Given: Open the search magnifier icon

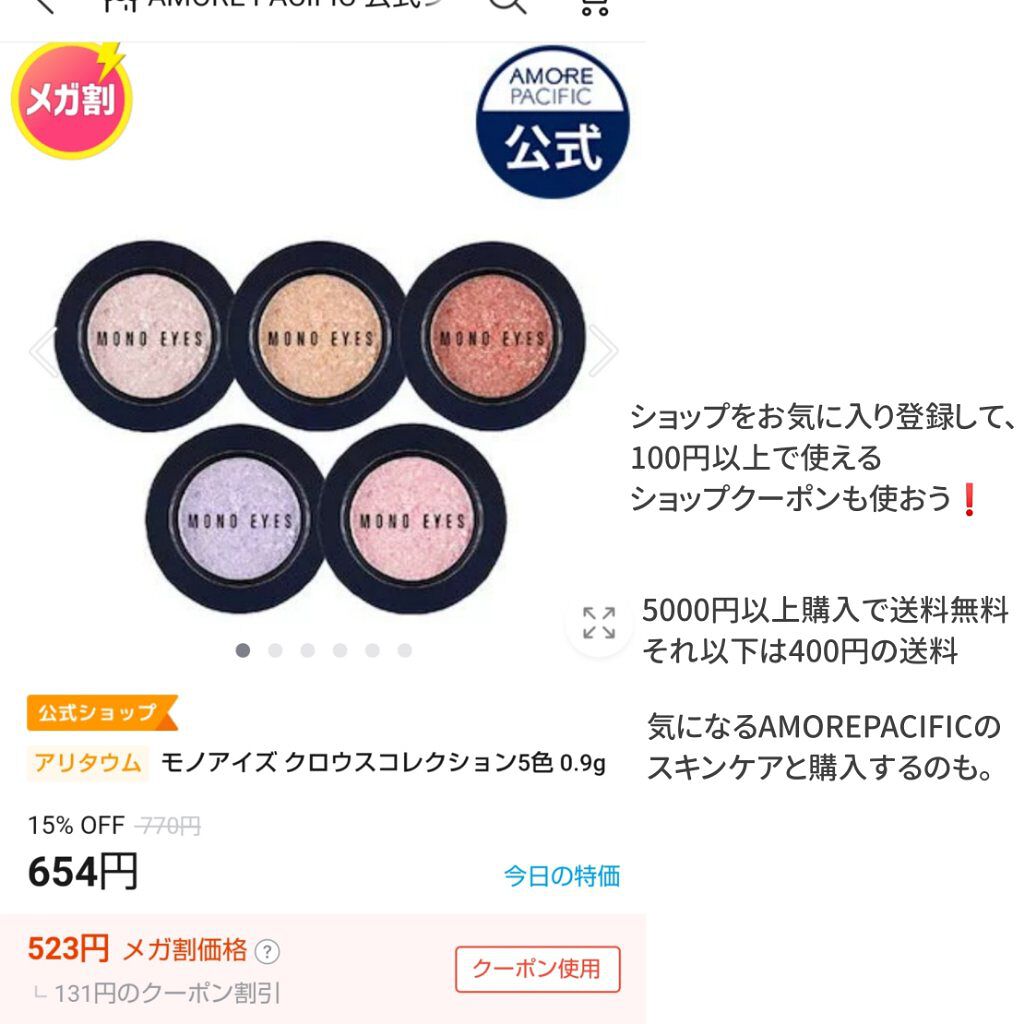Looking at the screenshot, I should [x=507, y=5].
